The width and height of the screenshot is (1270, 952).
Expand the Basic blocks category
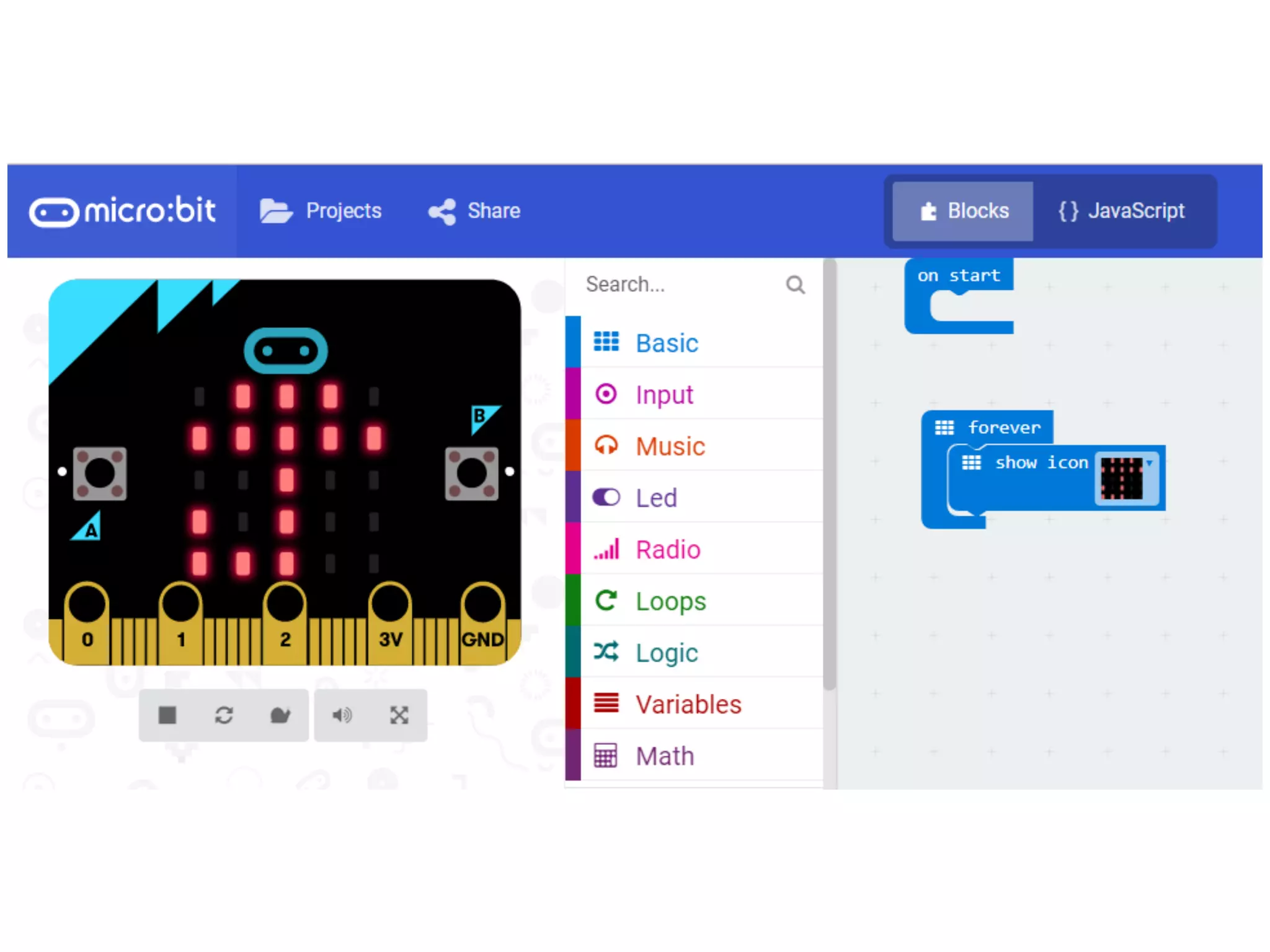coord(667,343)
